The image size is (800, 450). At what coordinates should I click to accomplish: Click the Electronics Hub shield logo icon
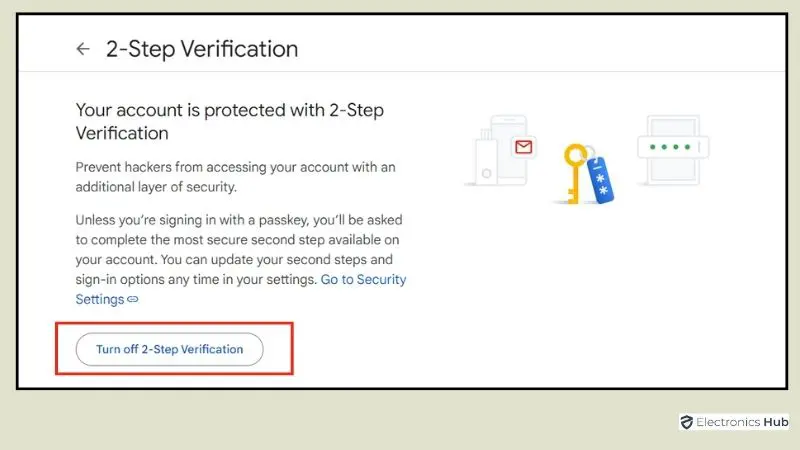click(686, 422)
